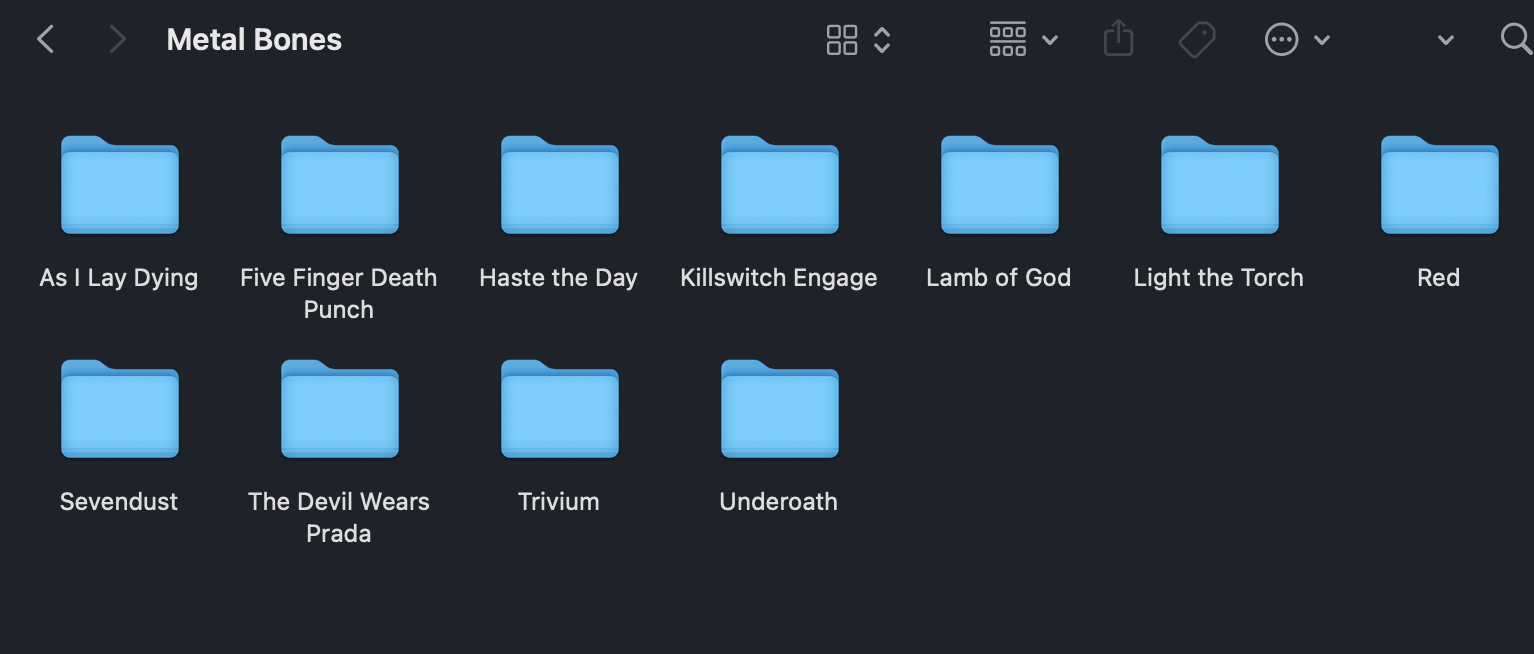Go forward with the right chevron
Viewport: 1534px width, 654px height.
pyautogui.click(x=118, y=39)
